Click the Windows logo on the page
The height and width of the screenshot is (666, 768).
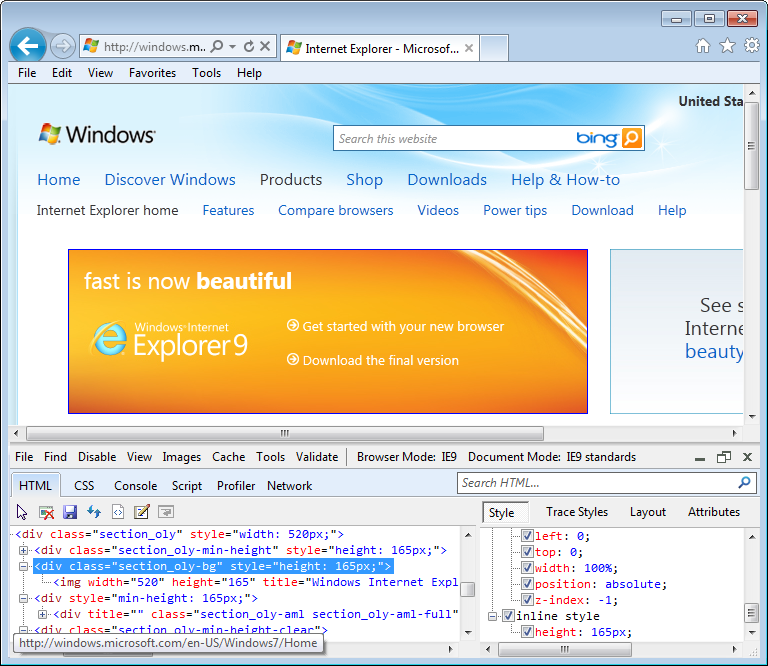pyautogui.click(x=97, y=134)
